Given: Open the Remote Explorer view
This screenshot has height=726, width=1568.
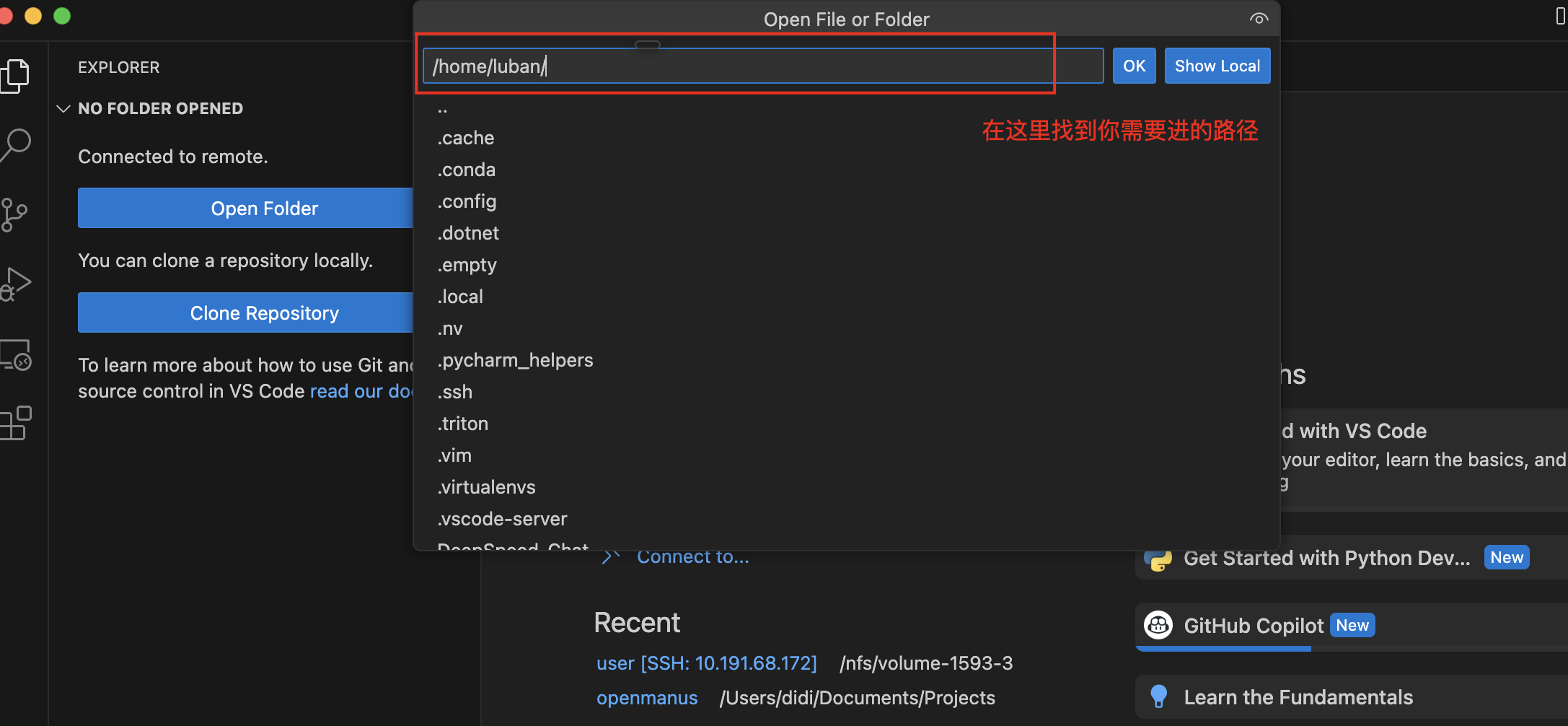Looking at the screenshot, I should point(16,354).
